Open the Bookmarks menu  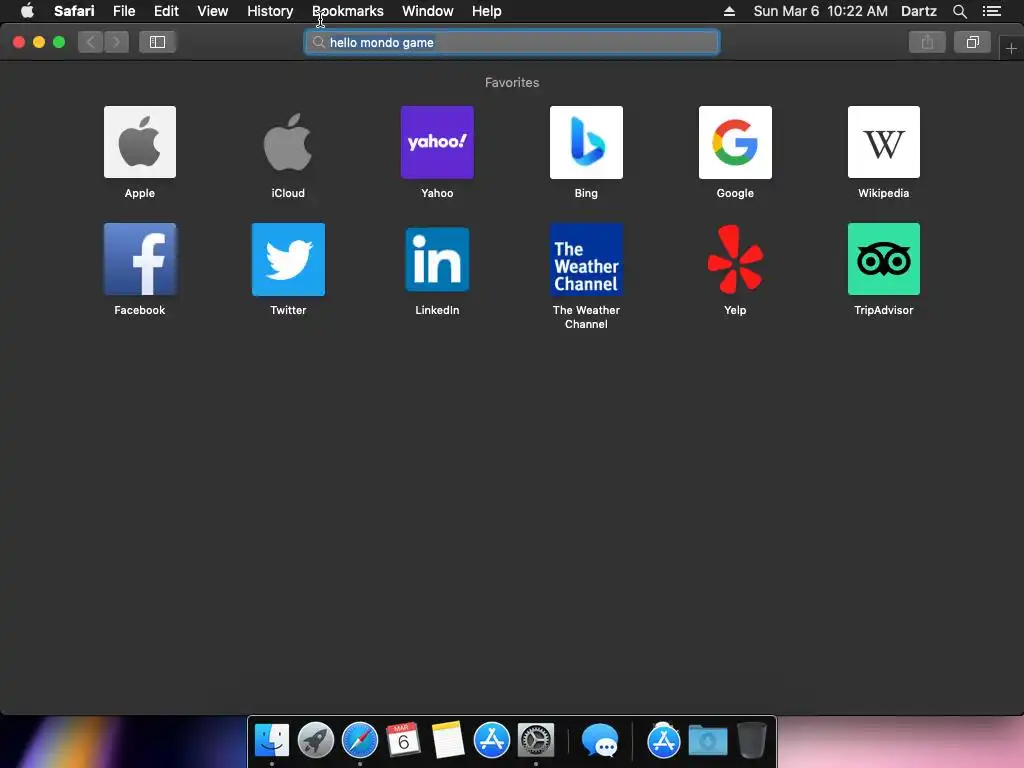[347, 11]
